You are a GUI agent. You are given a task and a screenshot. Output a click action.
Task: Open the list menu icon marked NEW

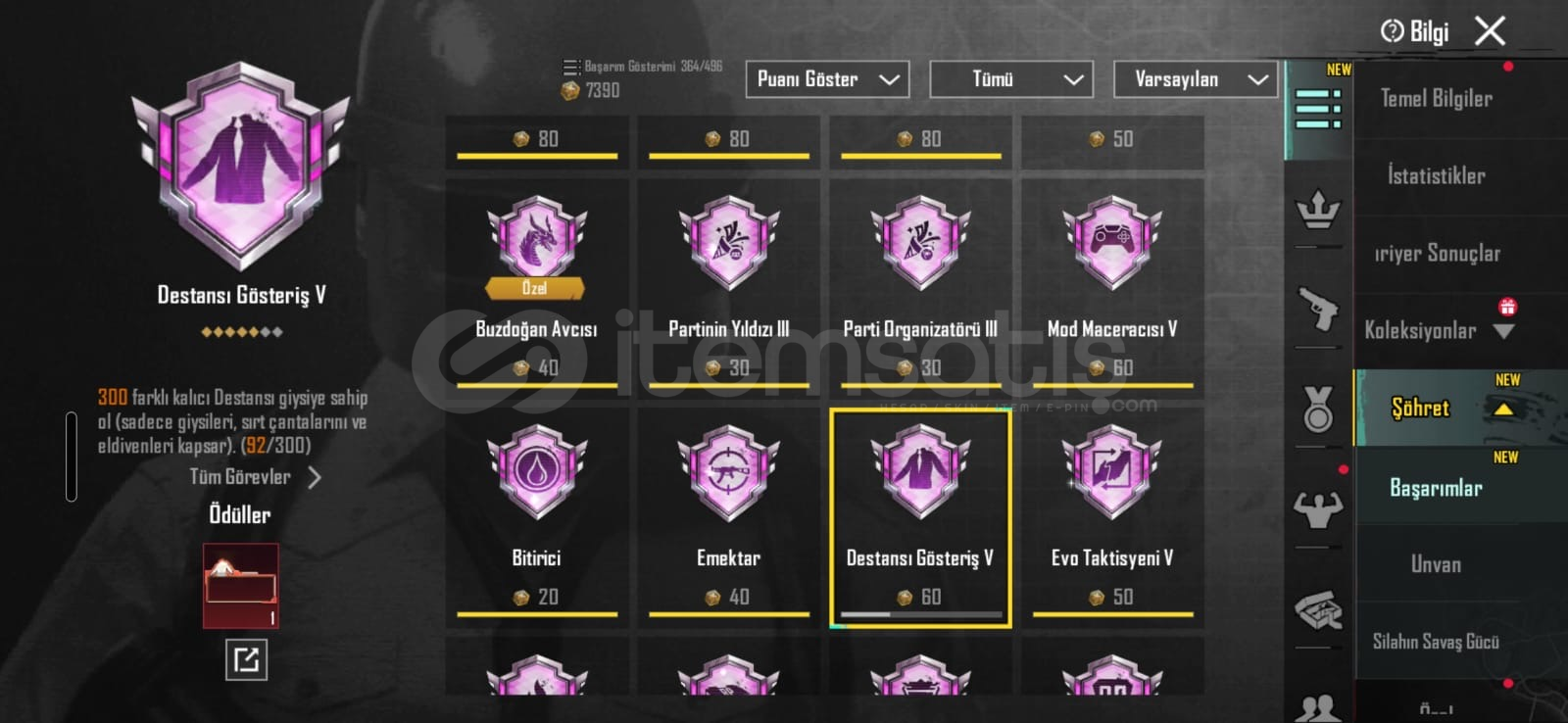click(x=1318, y=109)
